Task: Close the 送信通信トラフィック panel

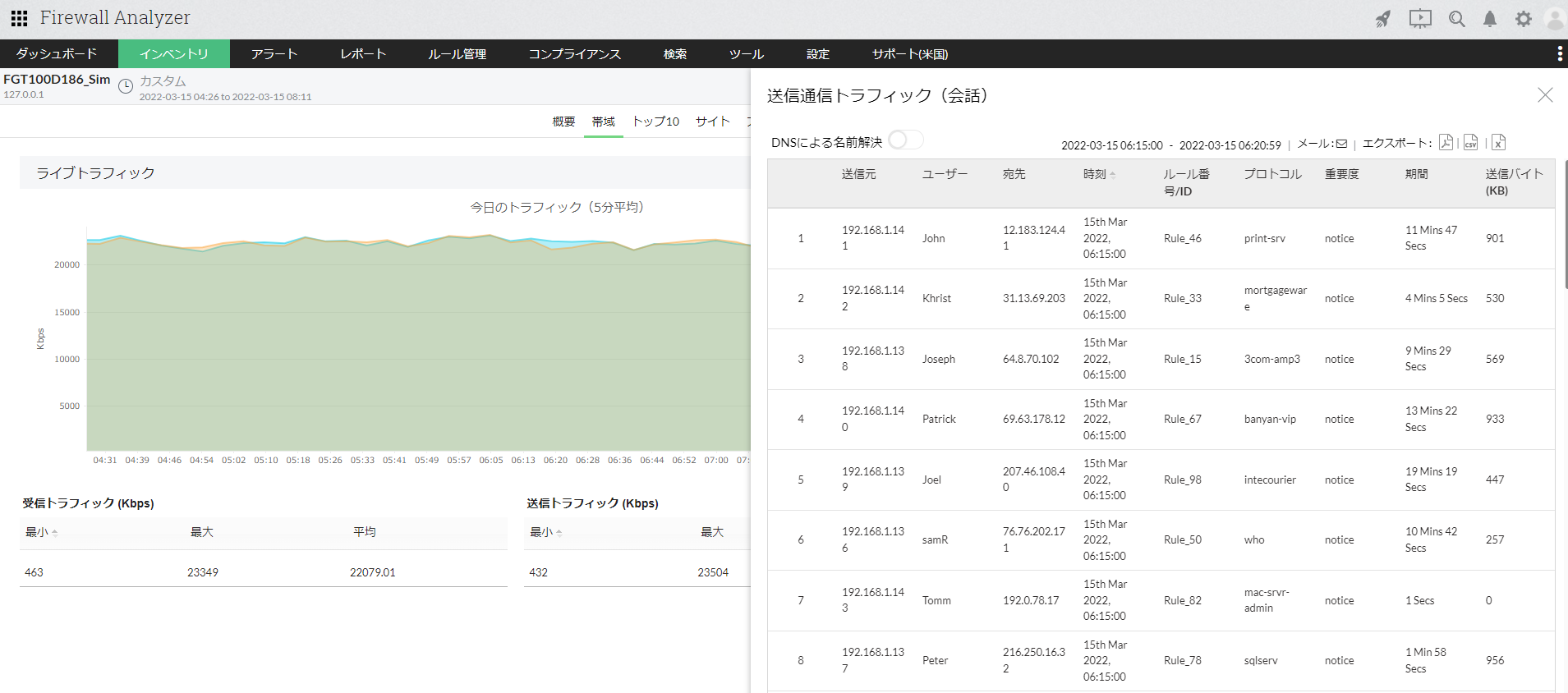Action: coord(1544,95)
